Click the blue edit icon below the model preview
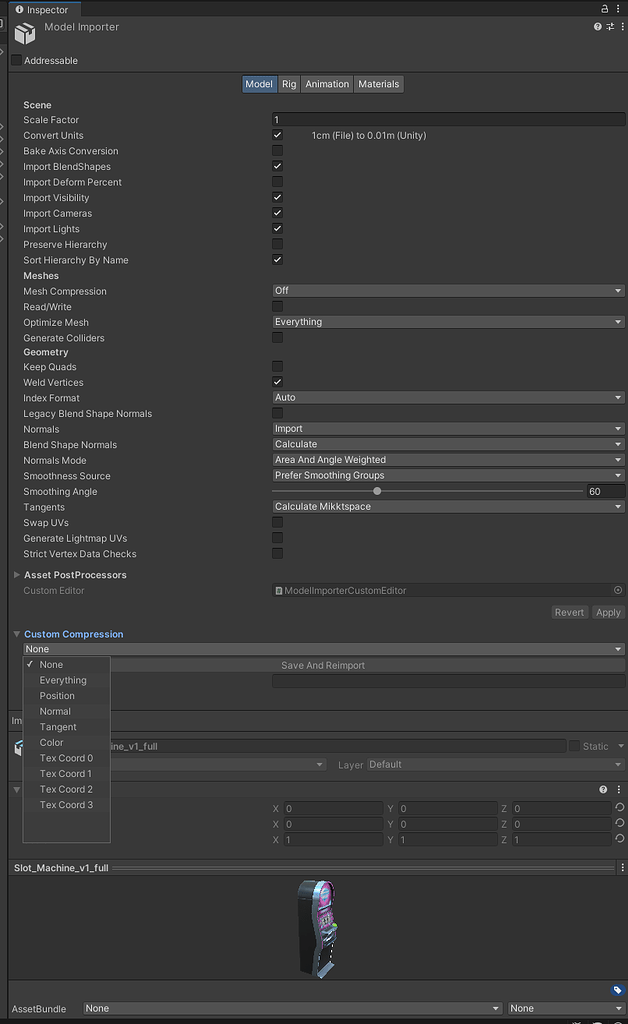This screenshot has width=628, height=1024. (618, 990)
